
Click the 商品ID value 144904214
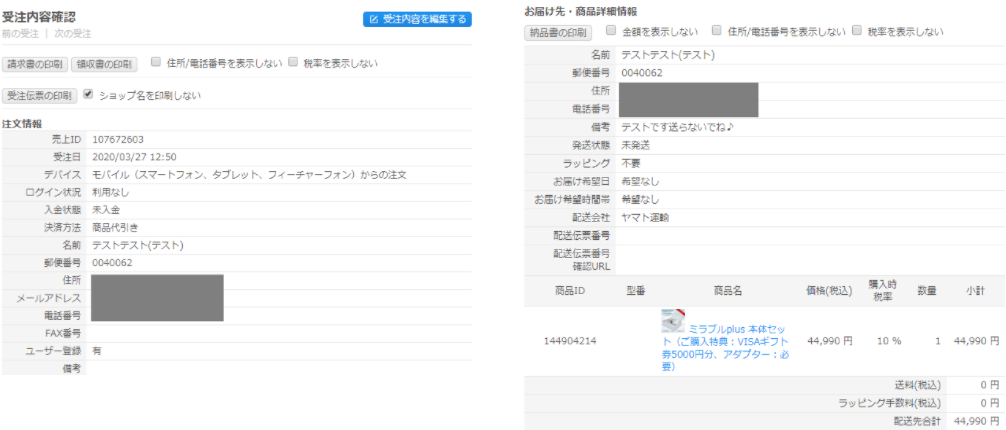pos(570,341)
